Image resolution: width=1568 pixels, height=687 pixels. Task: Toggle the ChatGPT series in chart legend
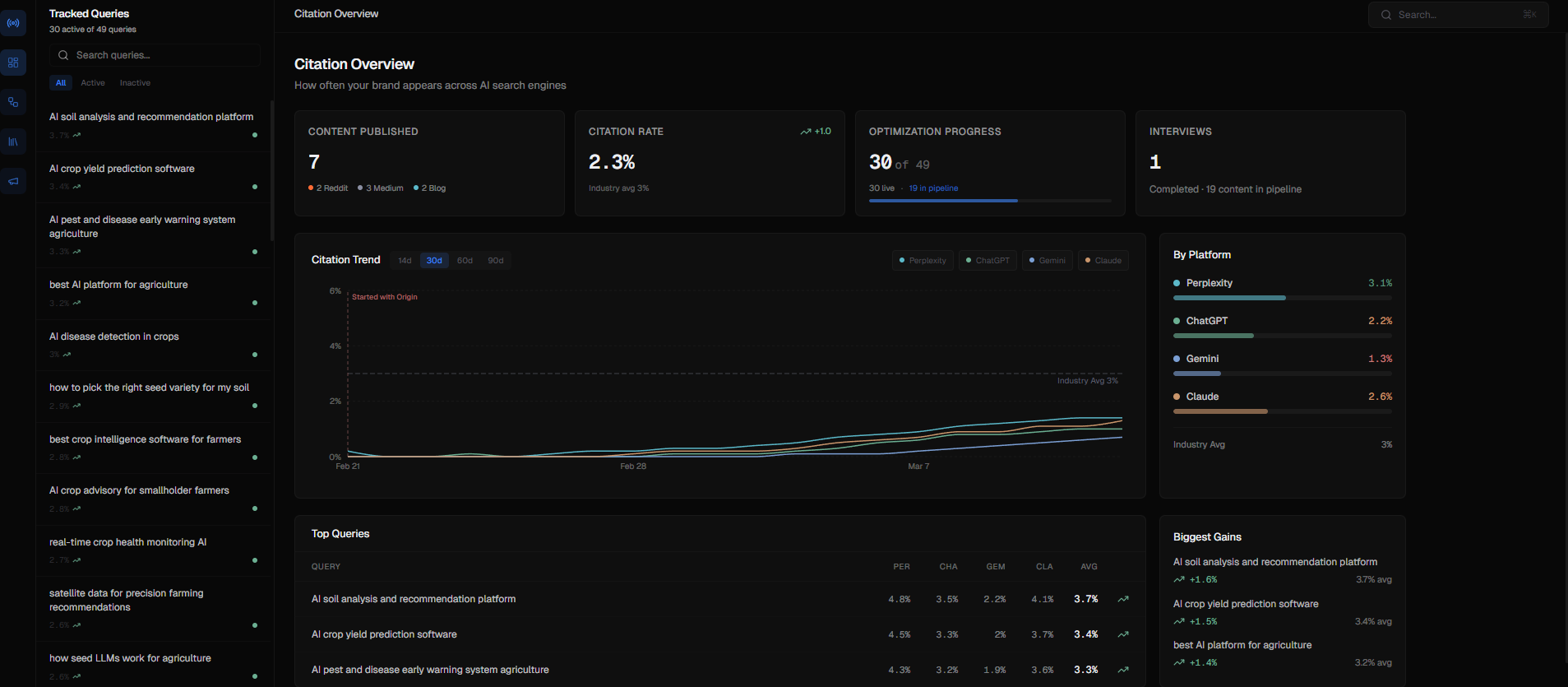coord(988,261)
